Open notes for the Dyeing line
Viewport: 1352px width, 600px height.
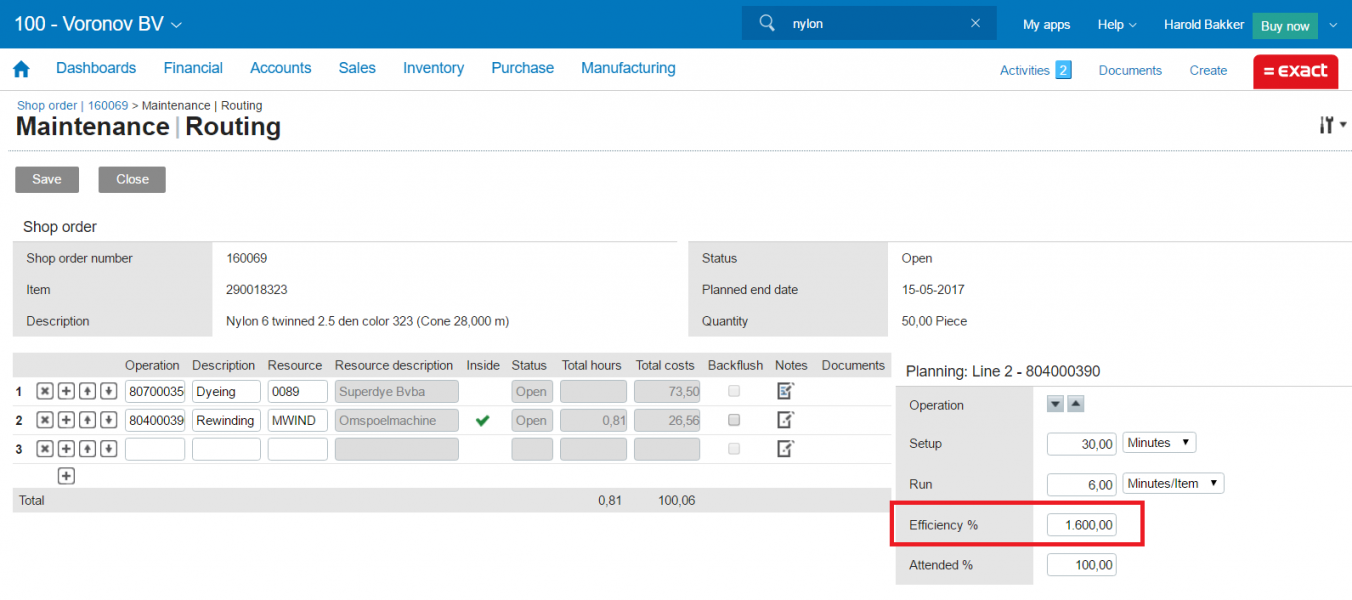coord(785,391)
